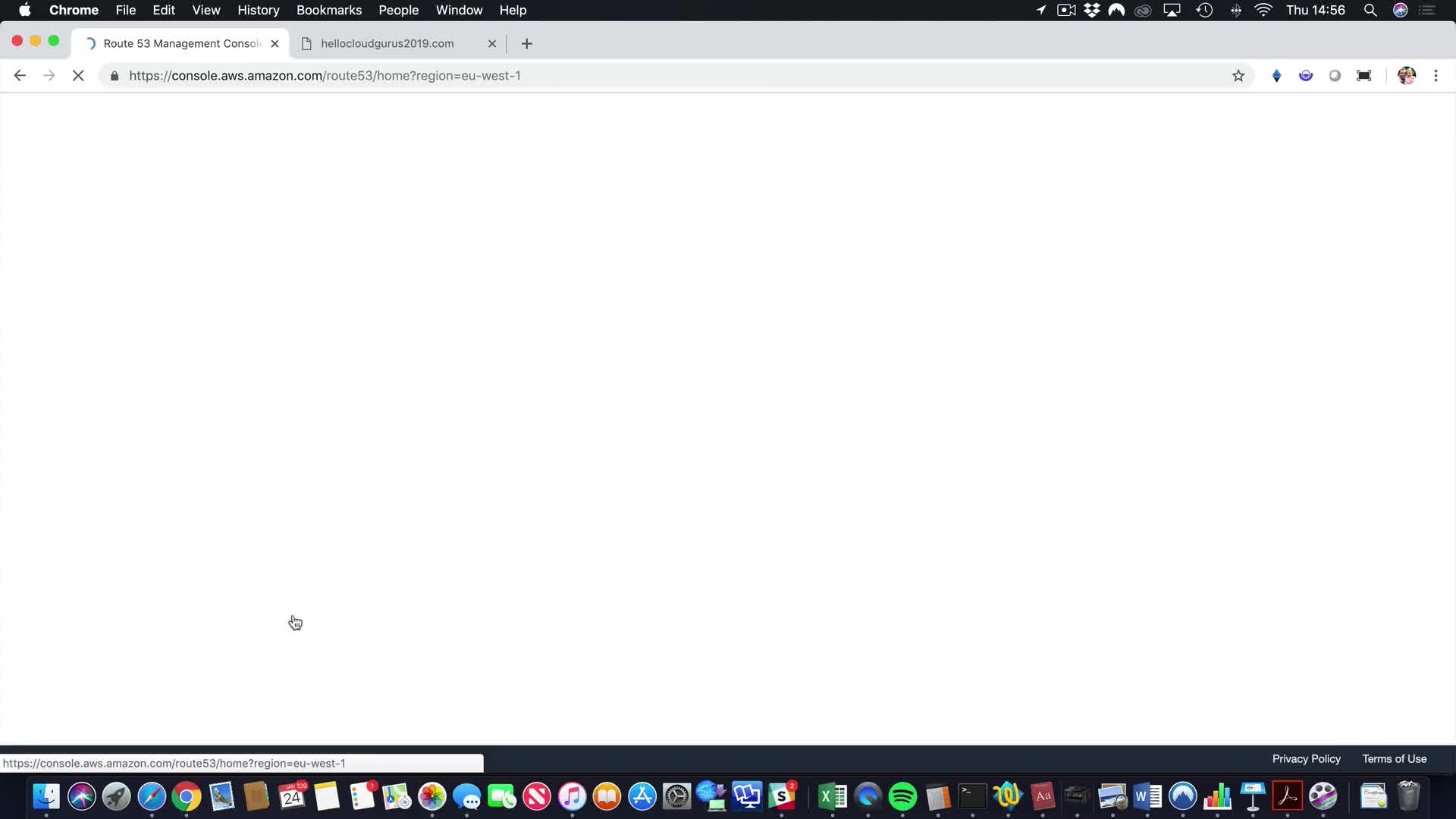Click the lock site-info icon
Viewport: 1456px width, 819px height.
point(115,76)
